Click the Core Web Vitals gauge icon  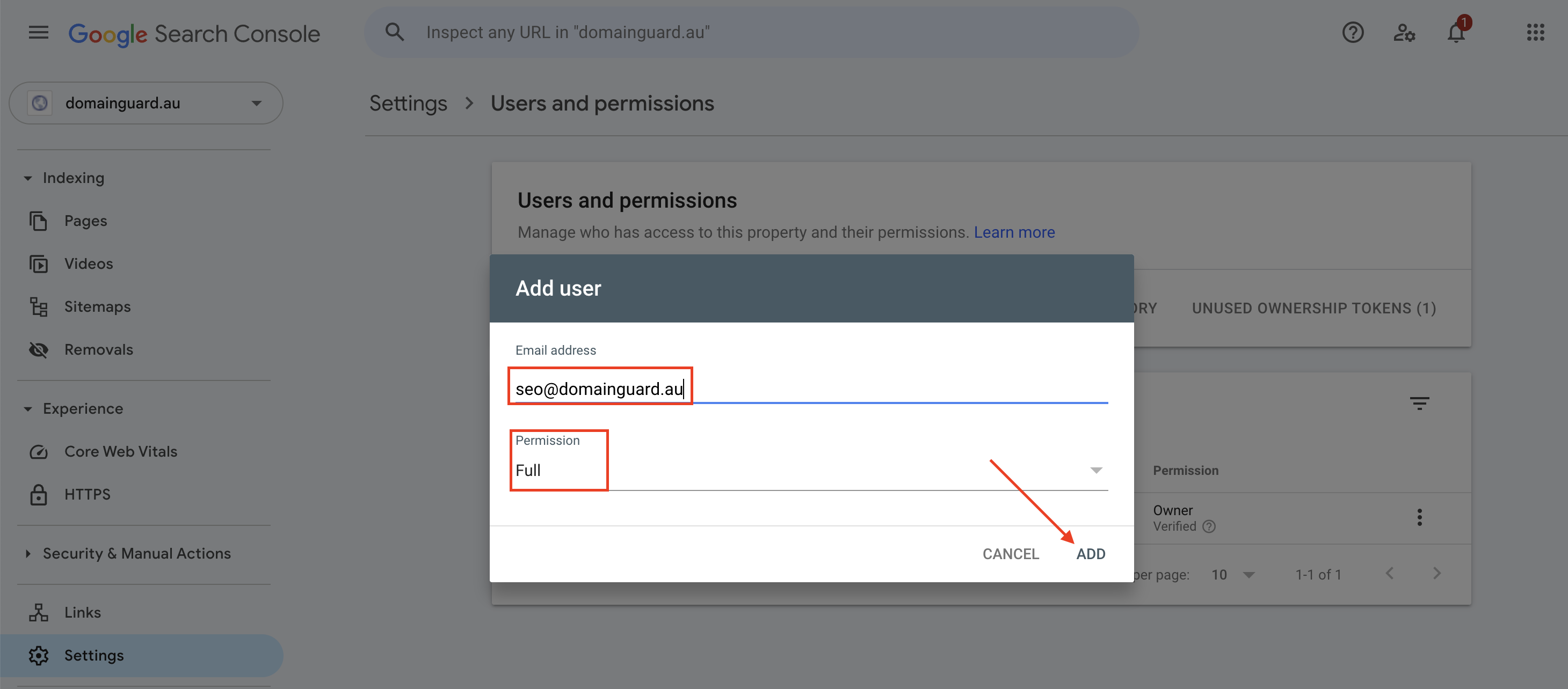click(x=38, y=452)
